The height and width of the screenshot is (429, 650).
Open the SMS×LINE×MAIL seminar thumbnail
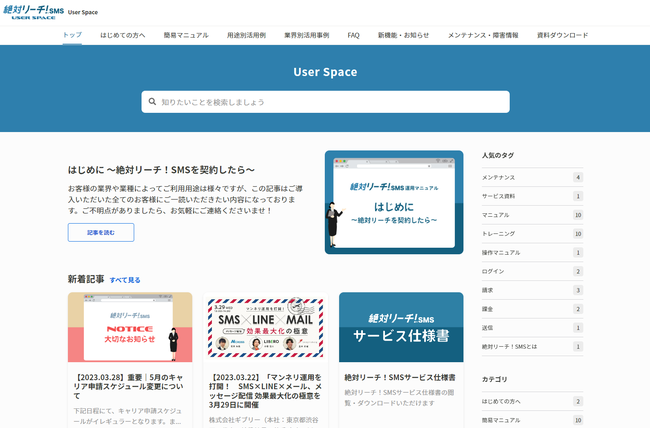pos(265,327)
